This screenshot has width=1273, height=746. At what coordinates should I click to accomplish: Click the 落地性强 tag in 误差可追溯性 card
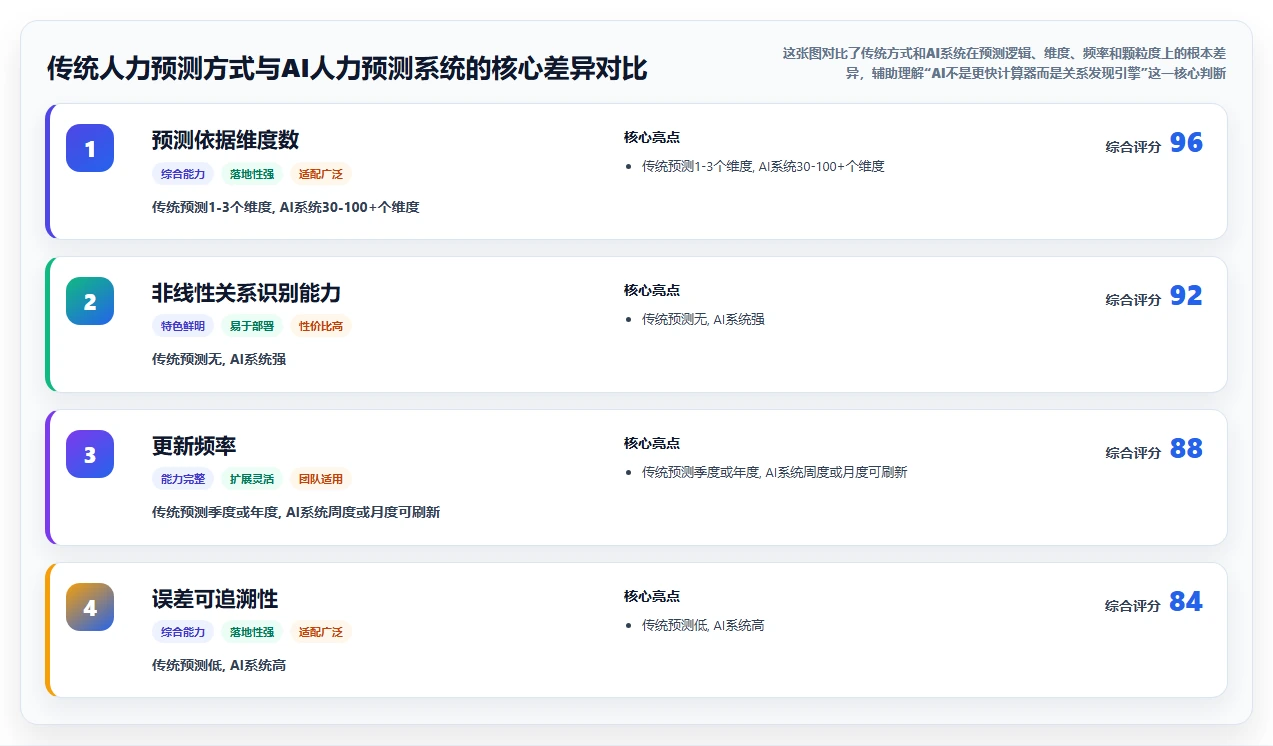(x=252, y=632)
